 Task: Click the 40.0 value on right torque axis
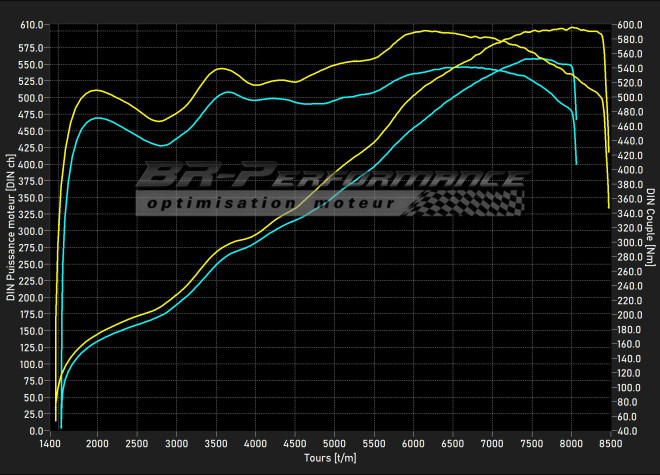coord(626,430)
